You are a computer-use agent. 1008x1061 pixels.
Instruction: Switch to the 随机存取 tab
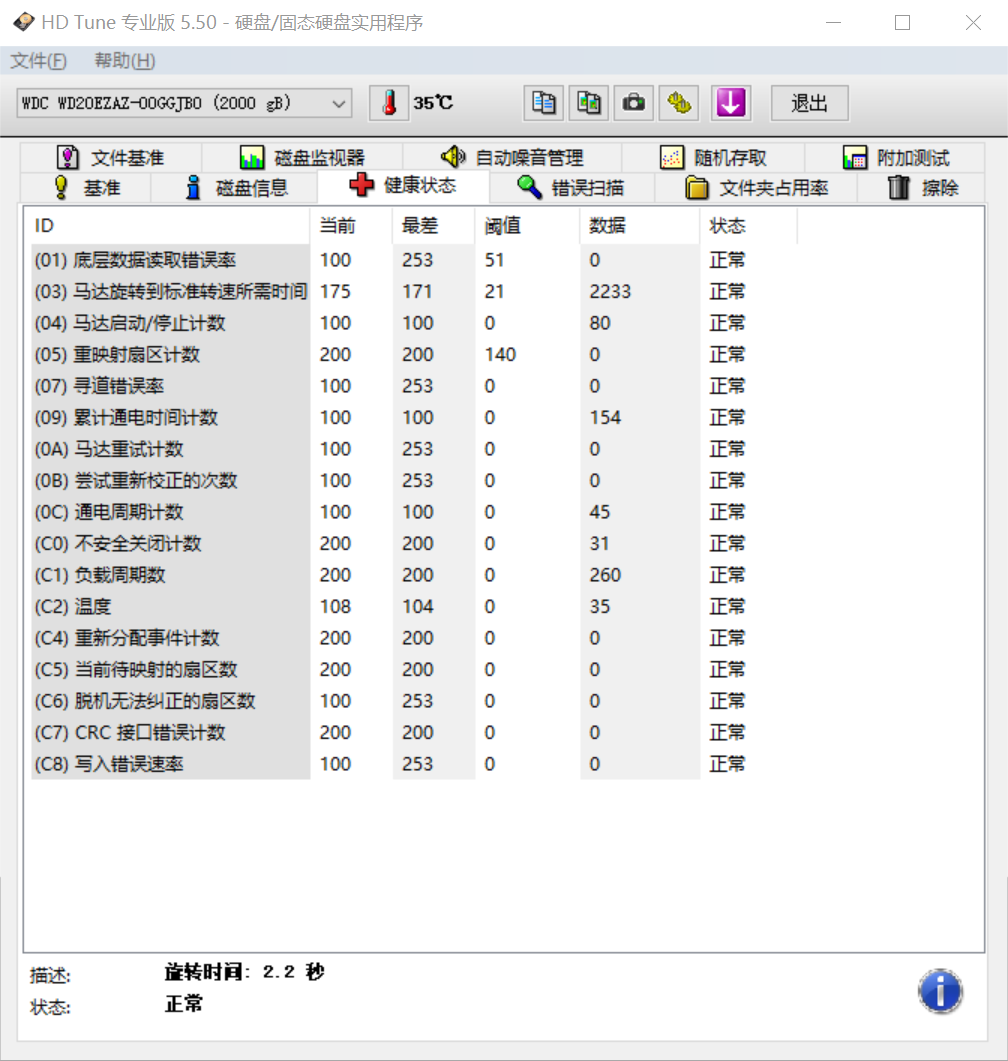click(x=713, y=158)
